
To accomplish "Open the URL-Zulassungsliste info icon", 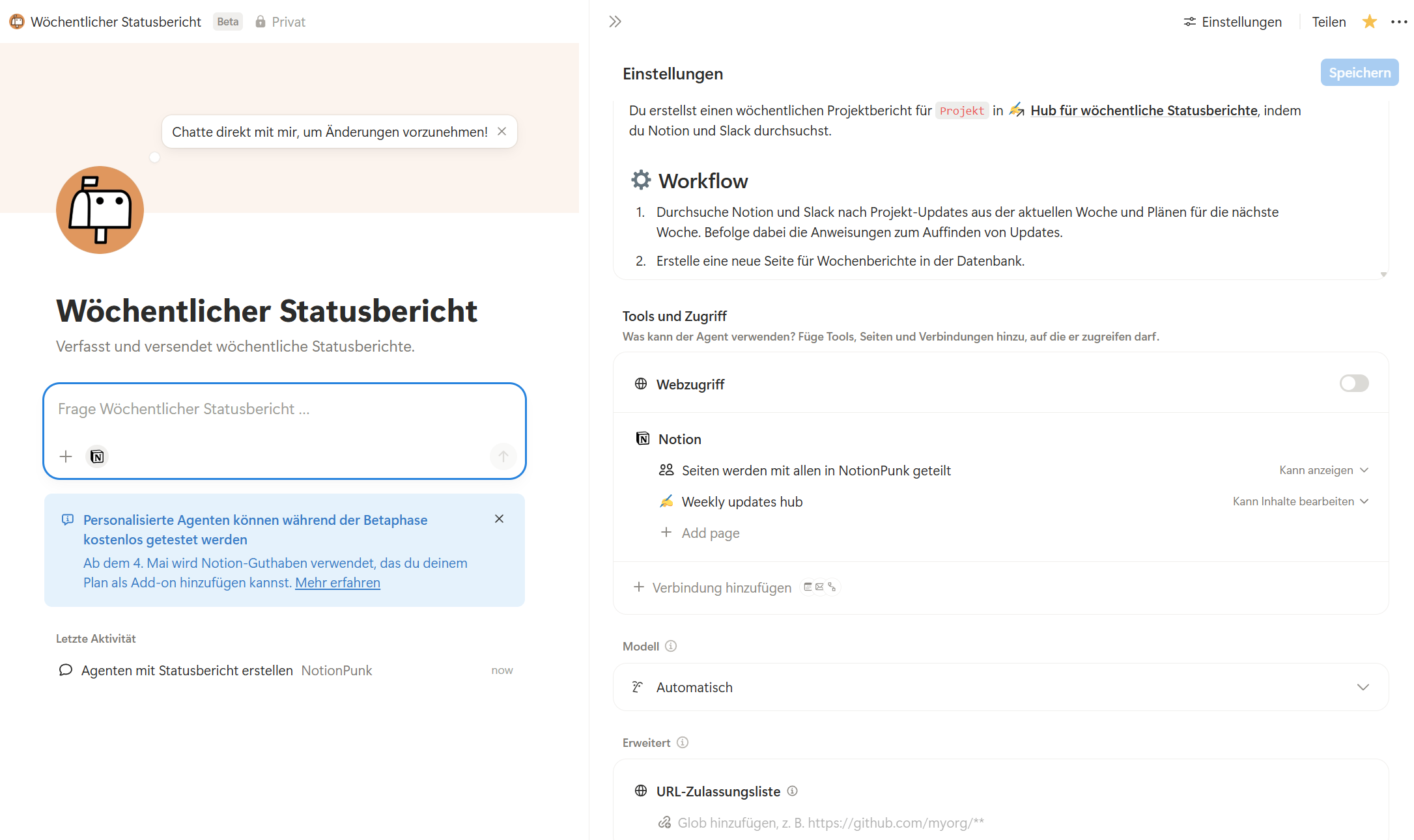I will click(792, 791).
